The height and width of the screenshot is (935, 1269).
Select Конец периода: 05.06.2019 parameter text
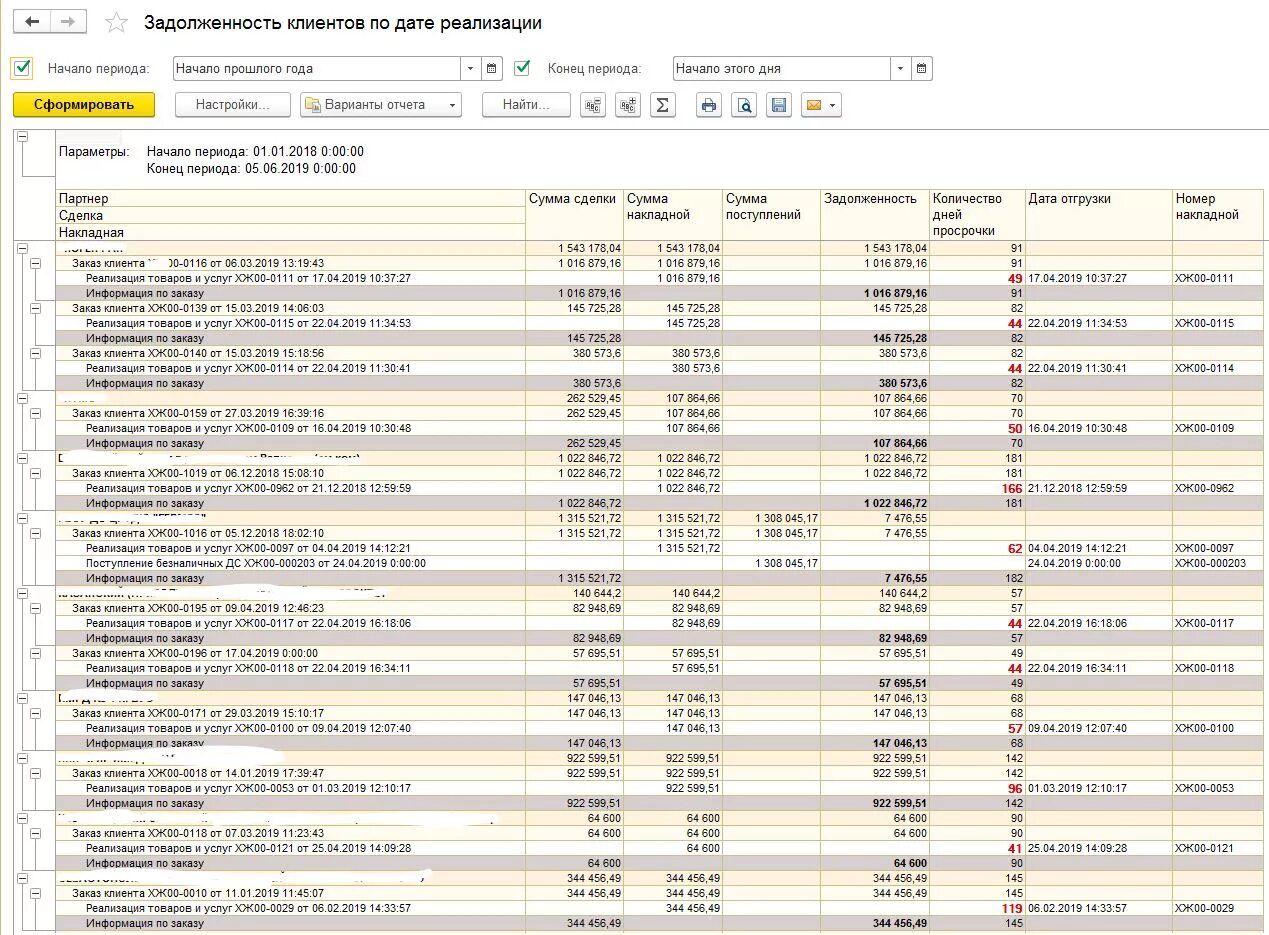[x=251, y=168]
